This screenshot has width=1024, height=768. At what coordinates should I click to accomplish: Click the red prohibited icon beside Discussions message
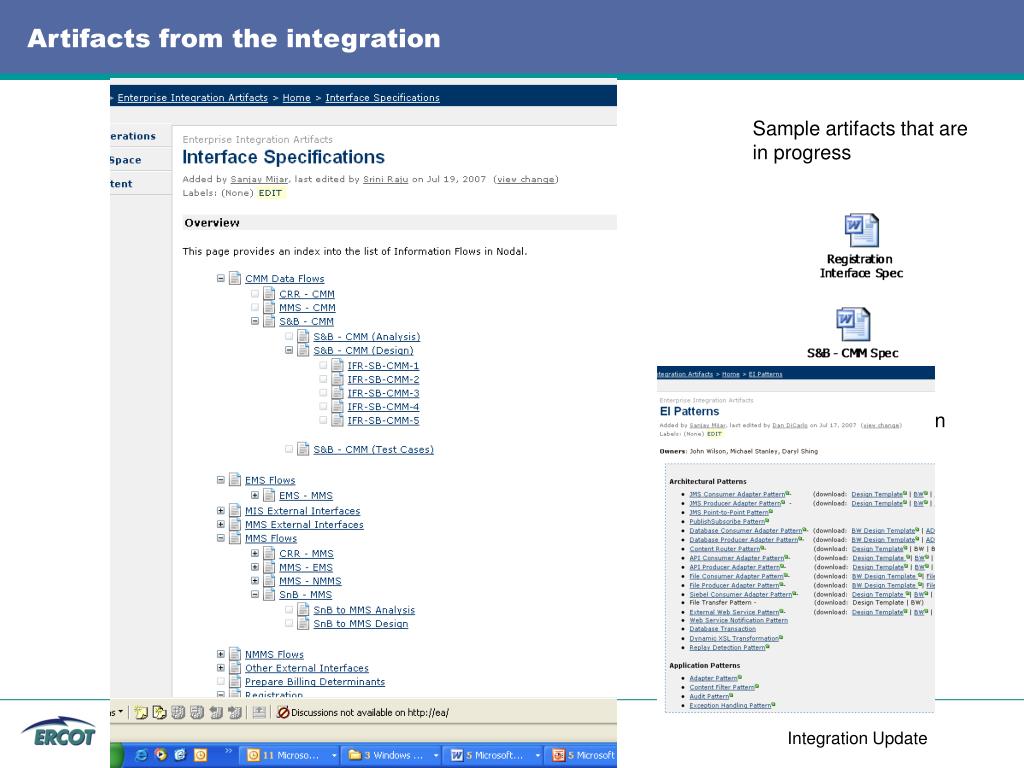(x=283, y=712)
